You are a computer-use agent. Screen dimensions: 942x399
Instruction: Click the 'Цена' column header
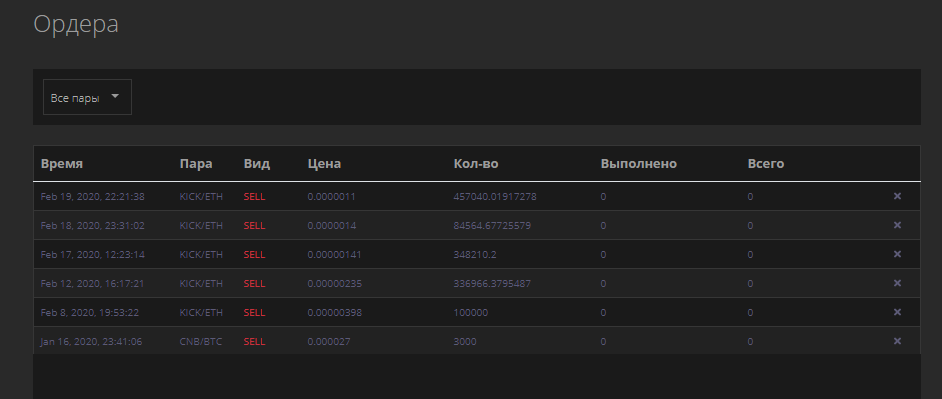pos(324,163)
